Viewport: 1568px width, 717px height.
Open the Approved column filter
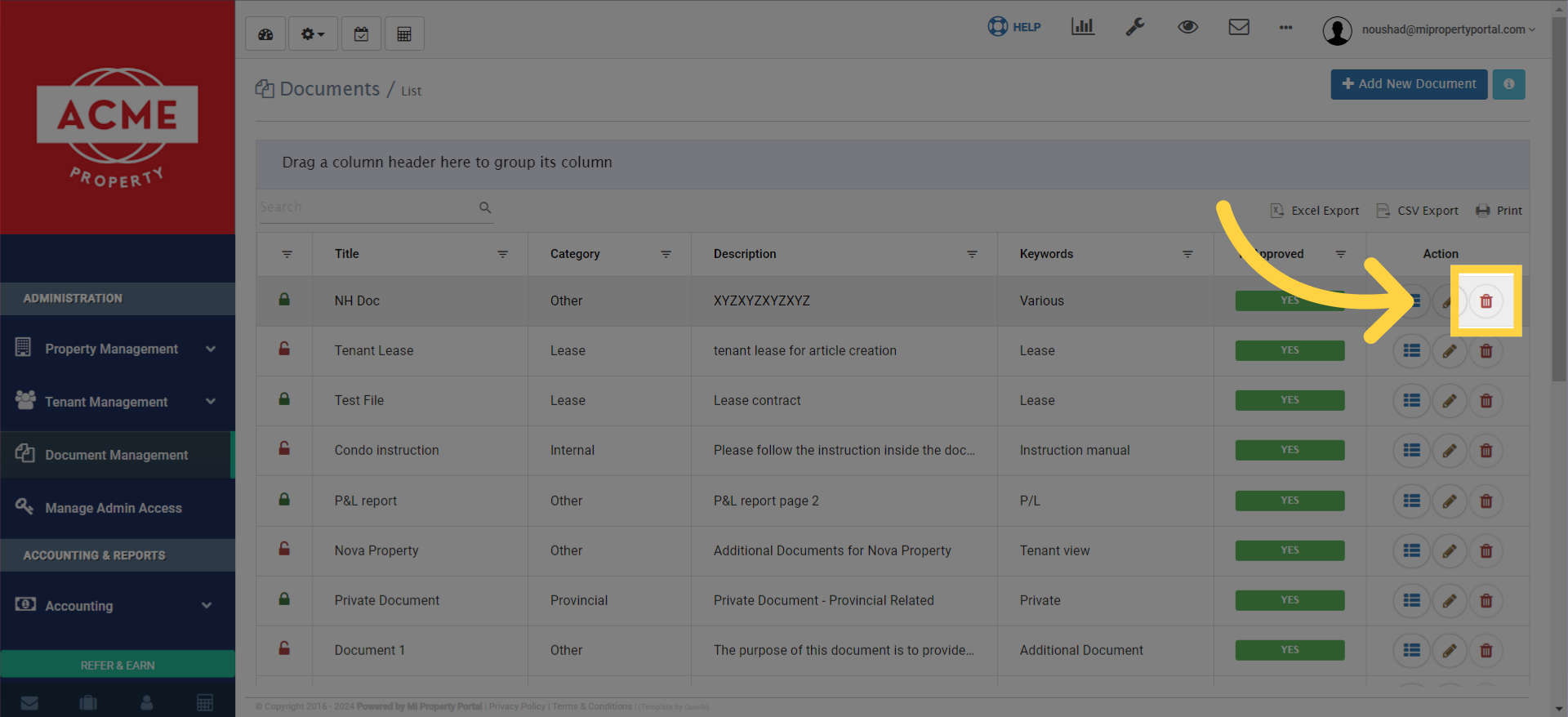[1340, 254]
